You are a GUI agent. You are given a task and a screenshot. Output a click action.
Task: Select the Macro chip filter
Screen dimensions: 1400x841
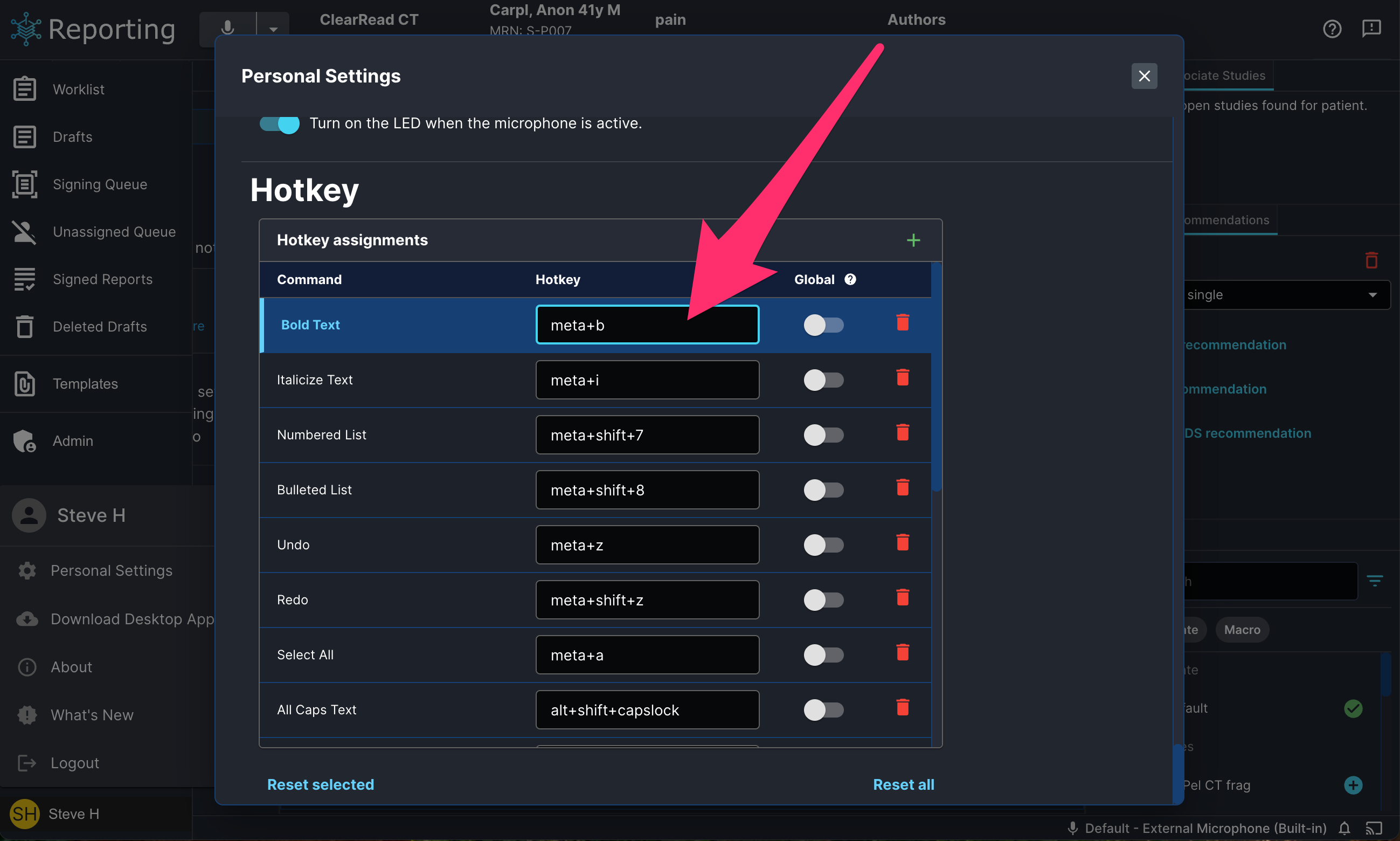[x=1242, y=630]
